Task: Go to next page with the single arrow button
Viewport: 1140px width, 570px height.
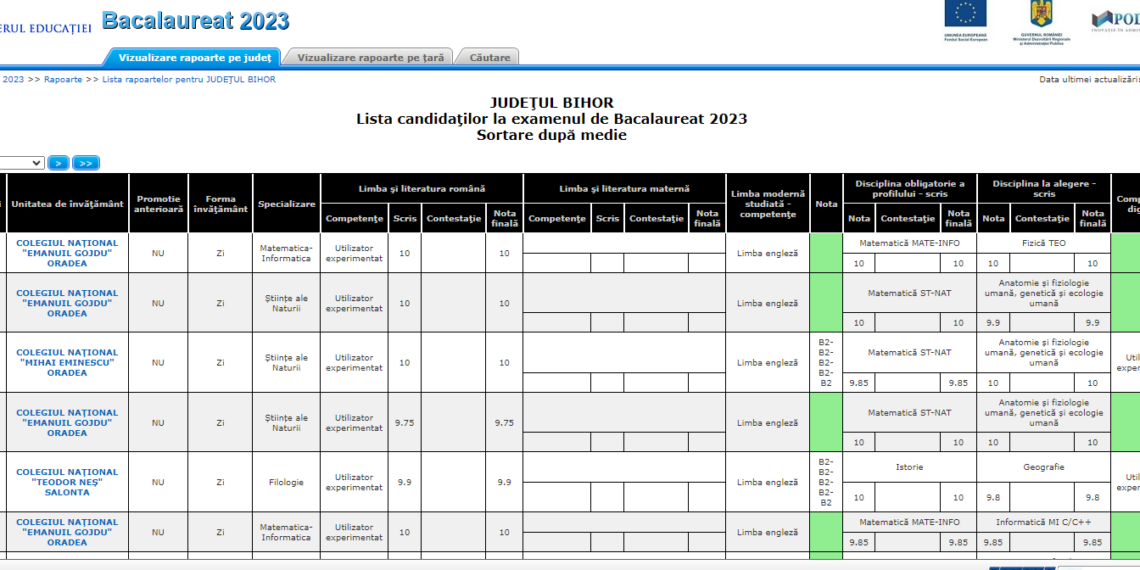Action: click(59, 163)
